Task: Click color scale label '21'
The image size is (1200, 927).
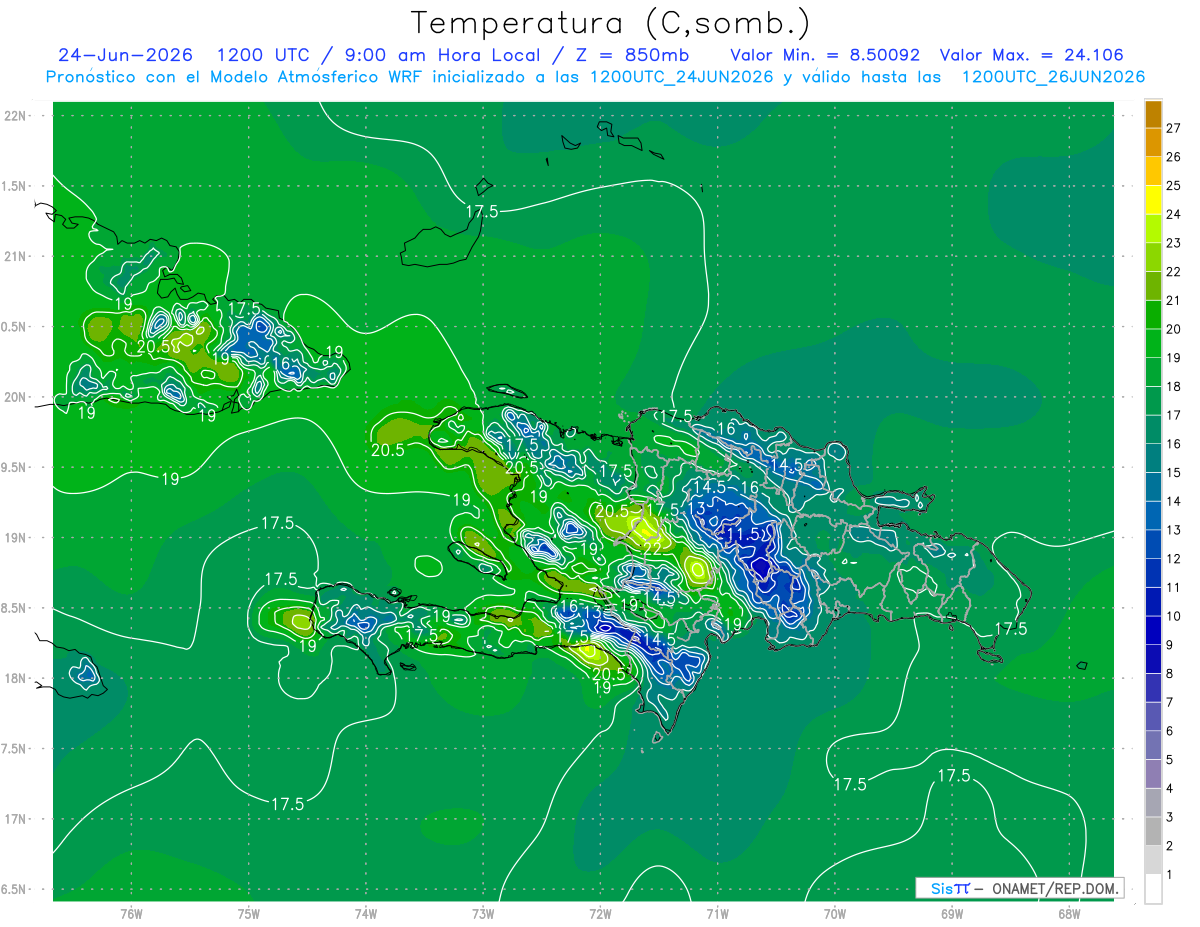Action: coord(1173,301)
